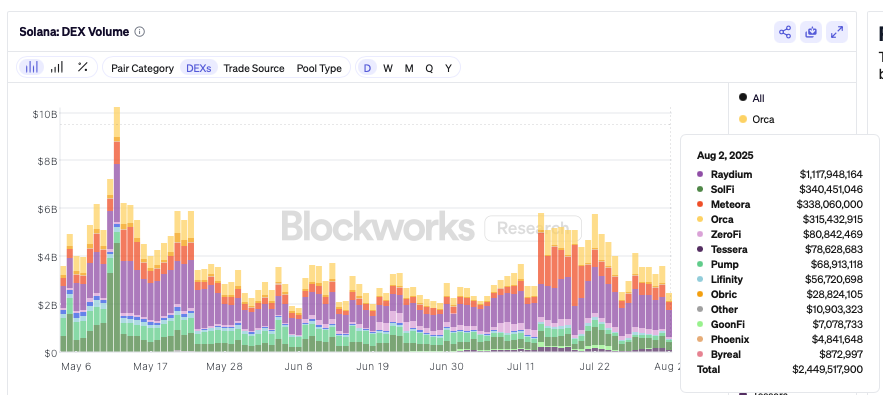The height and width of the screenshot is (395, 883).
Task: Click the Total $2,449,517,900 value
Action: coord(827,370)
